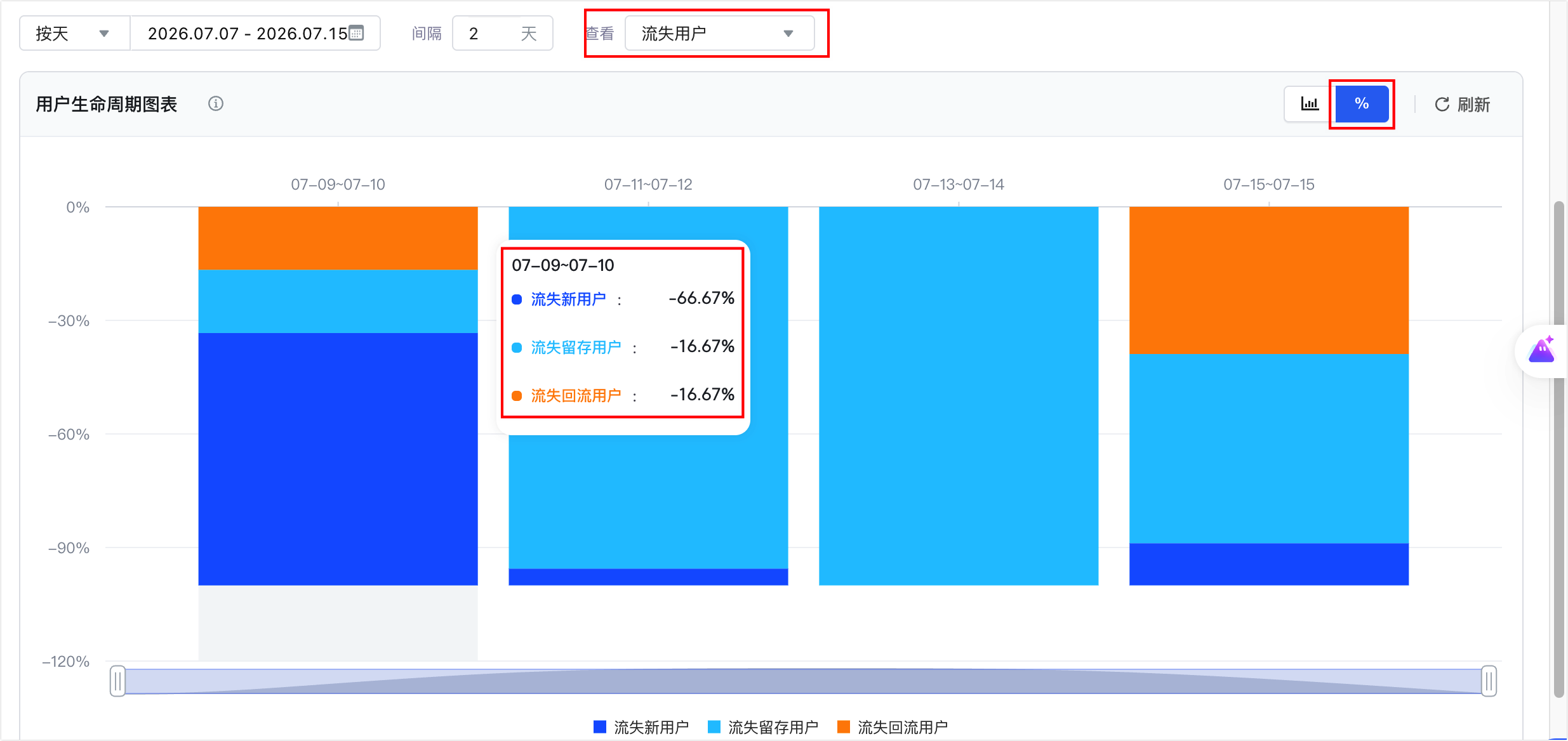
Task: Click the light blue 07-13~07-14 bar
Action: (x=959, y=396)
